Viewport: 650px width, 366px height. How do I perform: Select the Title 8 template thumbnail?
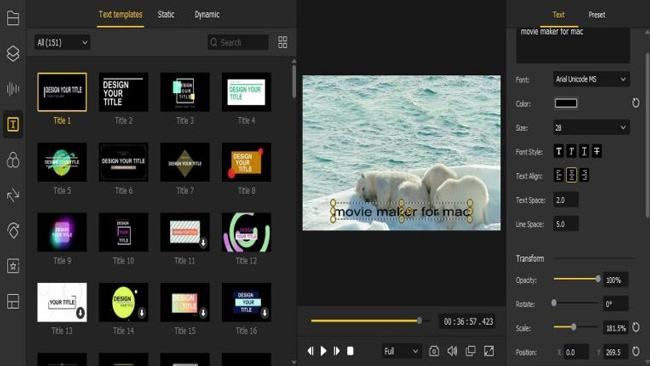[x=246, y=162]
